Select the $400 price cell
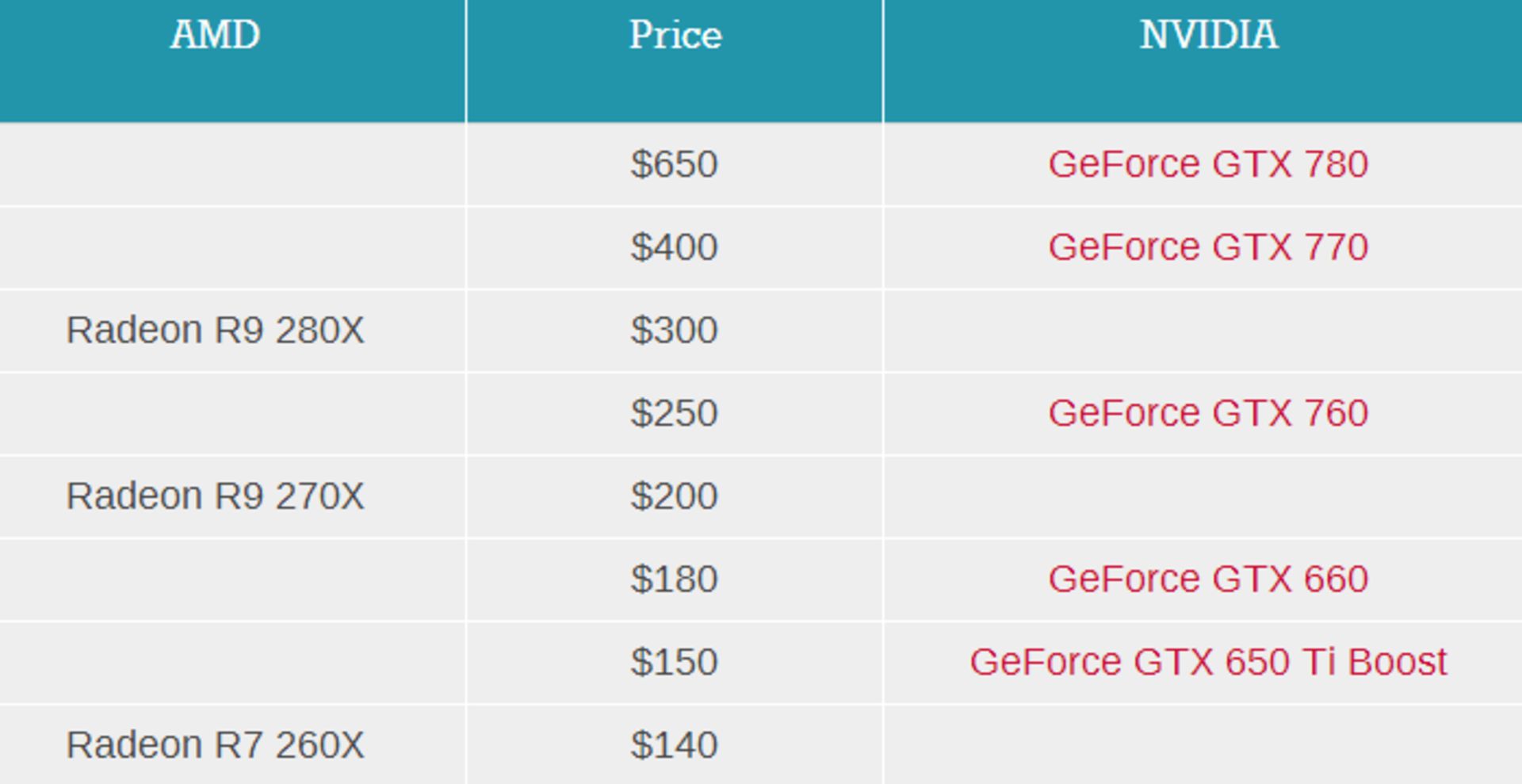The image size is (1522, 784). [675, 247]
